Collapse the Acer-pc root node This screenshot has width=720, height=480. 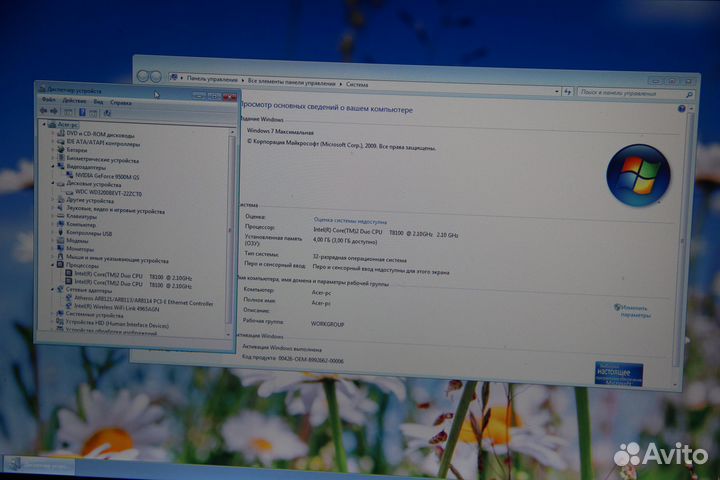click(x=45, y=124)
